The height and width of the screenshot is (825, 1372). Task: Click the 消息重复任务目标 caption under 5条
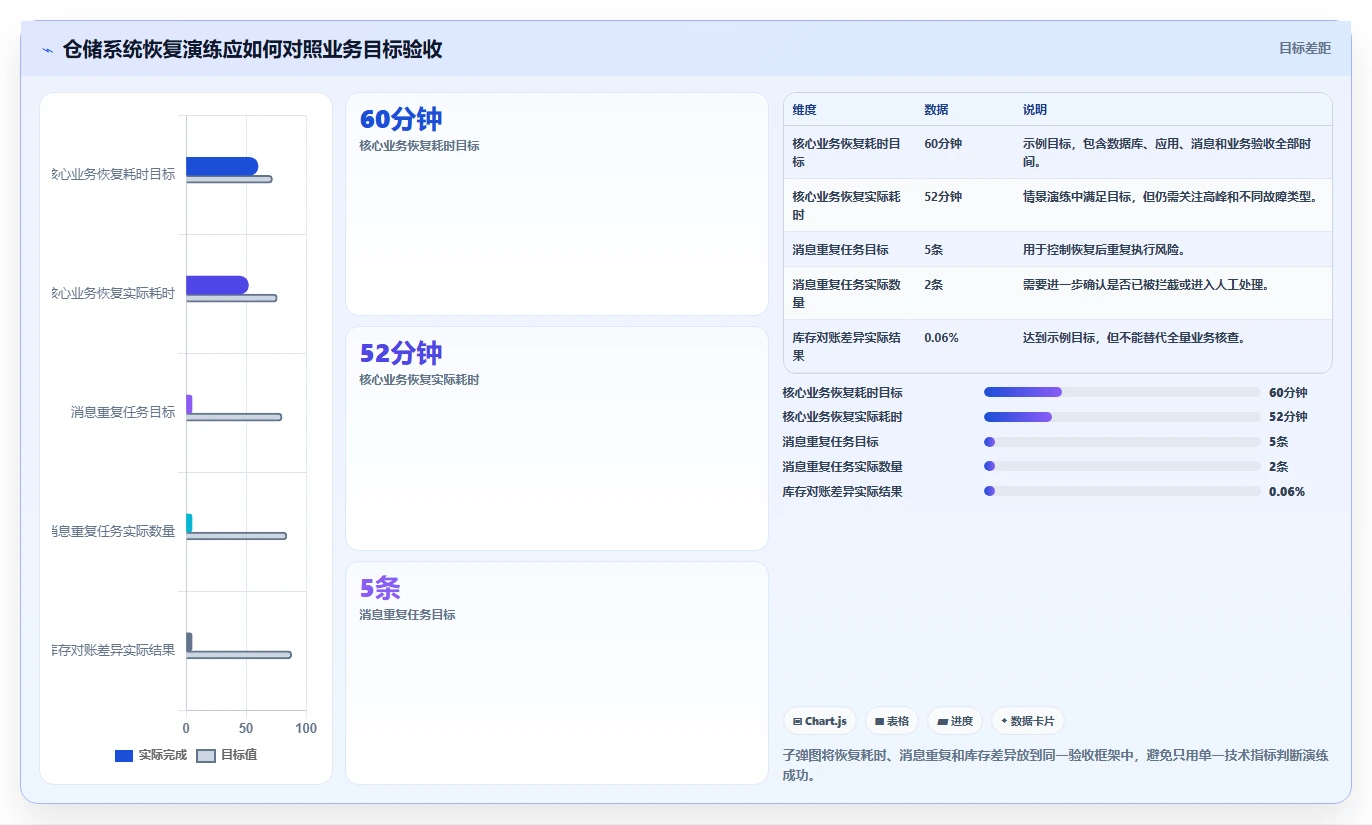pyautogui.click(x=408, y=615)
